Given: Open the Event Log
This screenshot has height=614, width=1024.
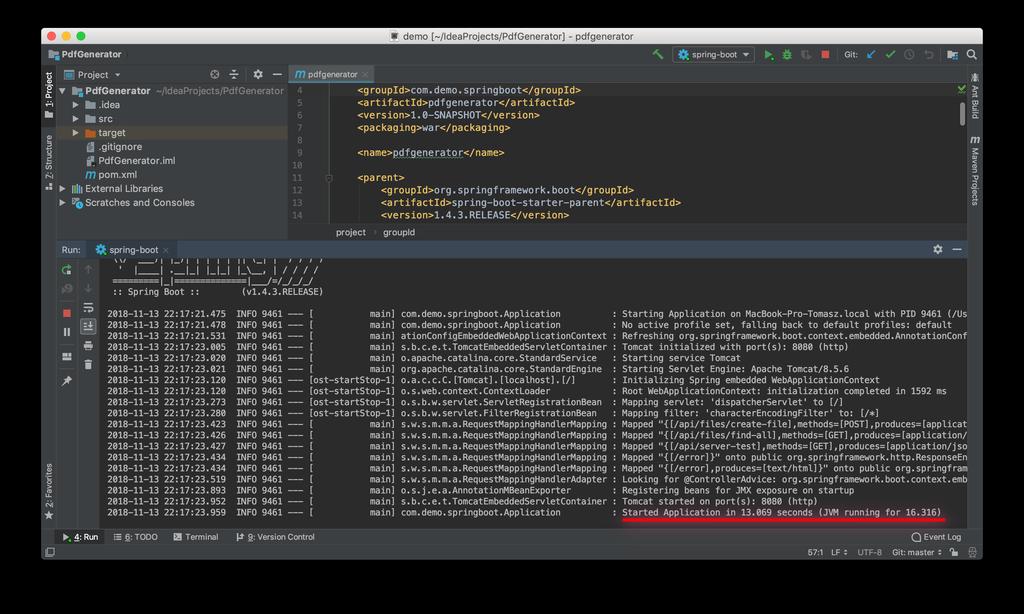Looking at the screenshot, I should (x=936, y=537).
